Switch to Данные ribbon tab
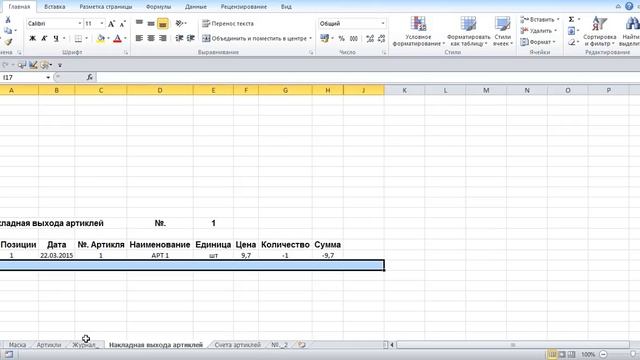The width and height of the screenshot is (640, 360). (196, 7)
